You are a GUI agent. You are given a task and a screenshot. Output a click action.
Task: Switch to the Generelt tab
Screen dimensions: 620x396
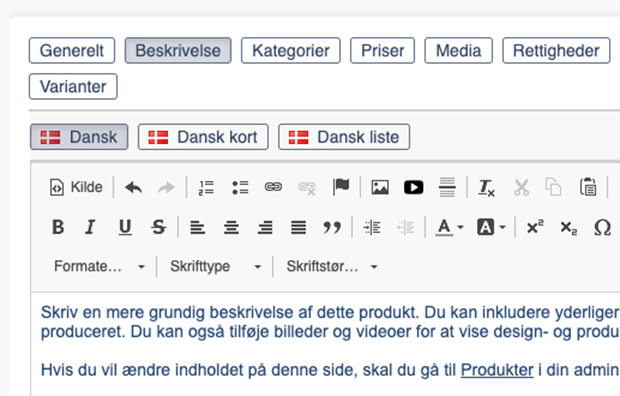72,51
